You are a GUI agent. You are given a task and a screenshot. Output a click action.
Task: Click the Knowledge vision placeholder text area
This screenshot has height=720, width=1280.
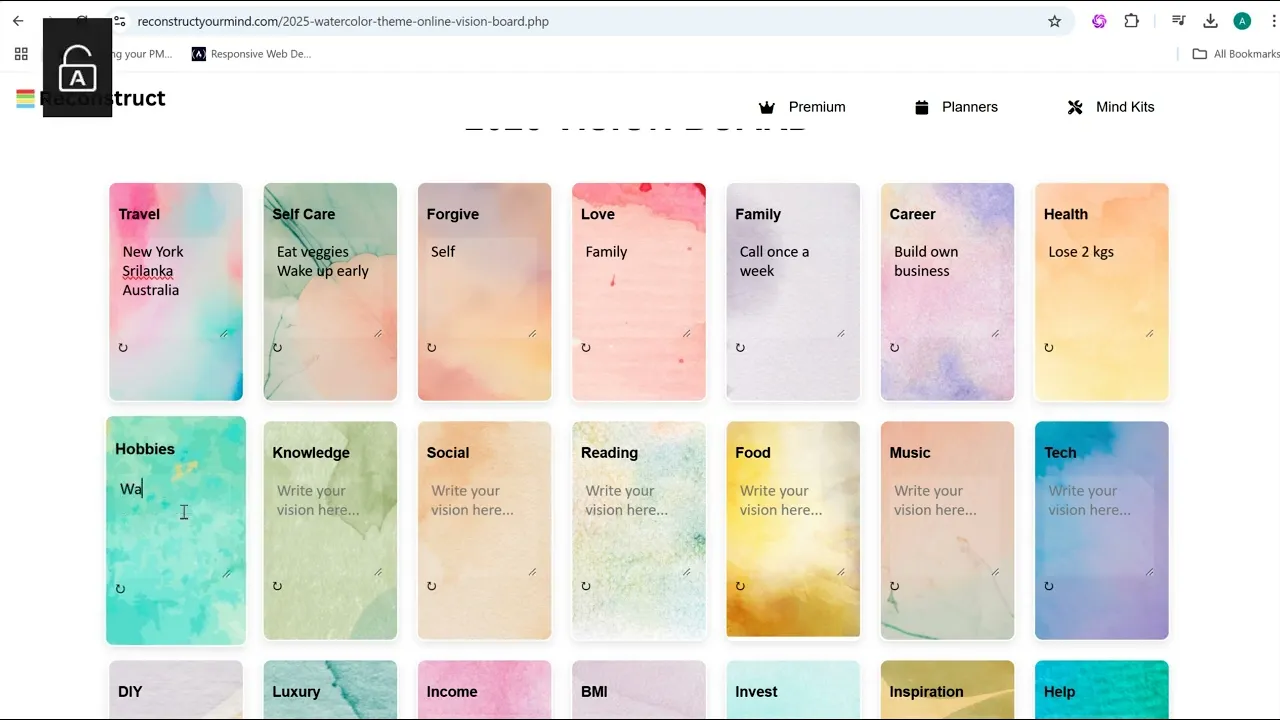click(330, 528)
